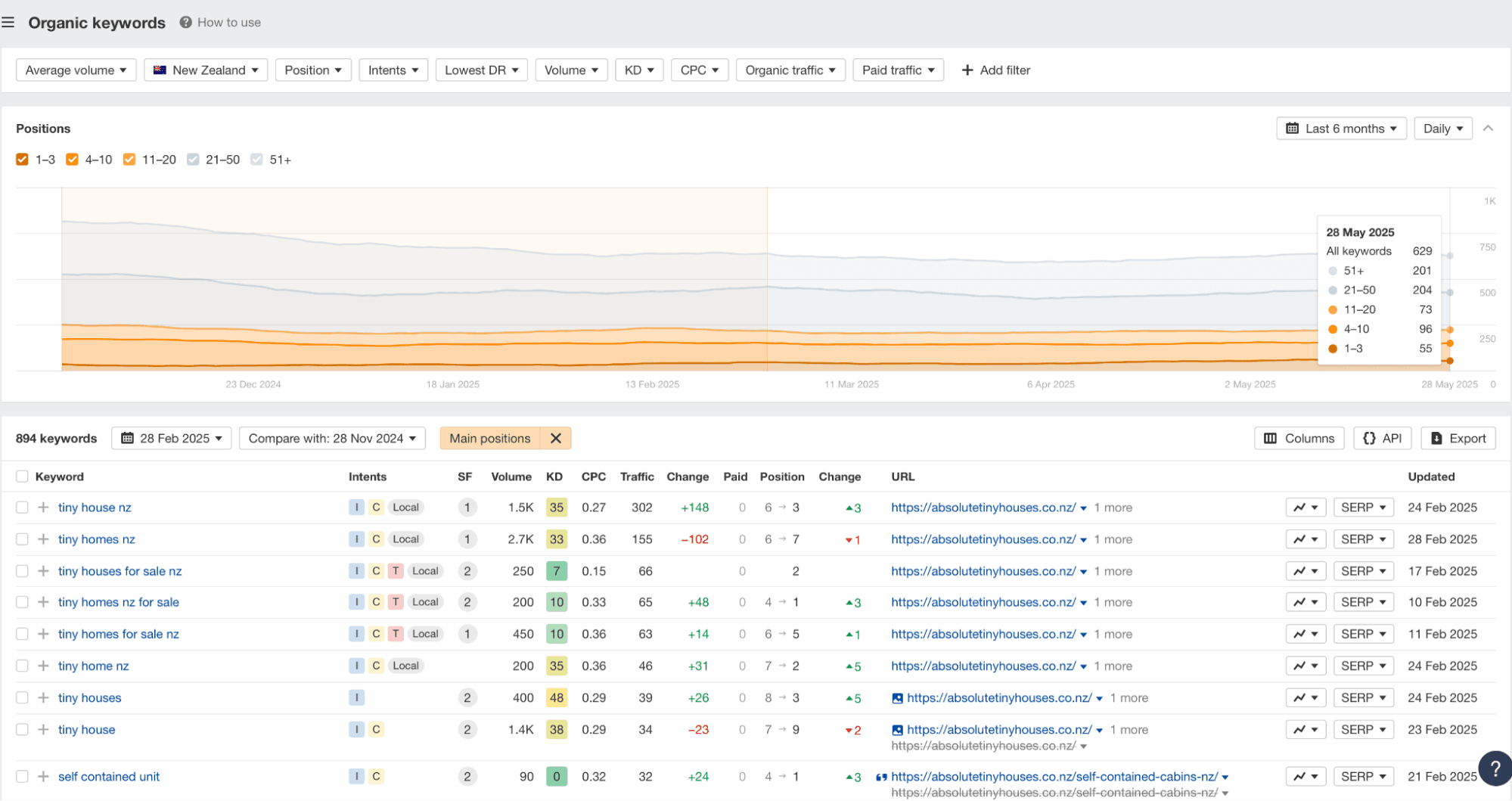Viewport: 1512px width, 801px height.
Task: Open the Columns settings
Action: [1299, 439]
